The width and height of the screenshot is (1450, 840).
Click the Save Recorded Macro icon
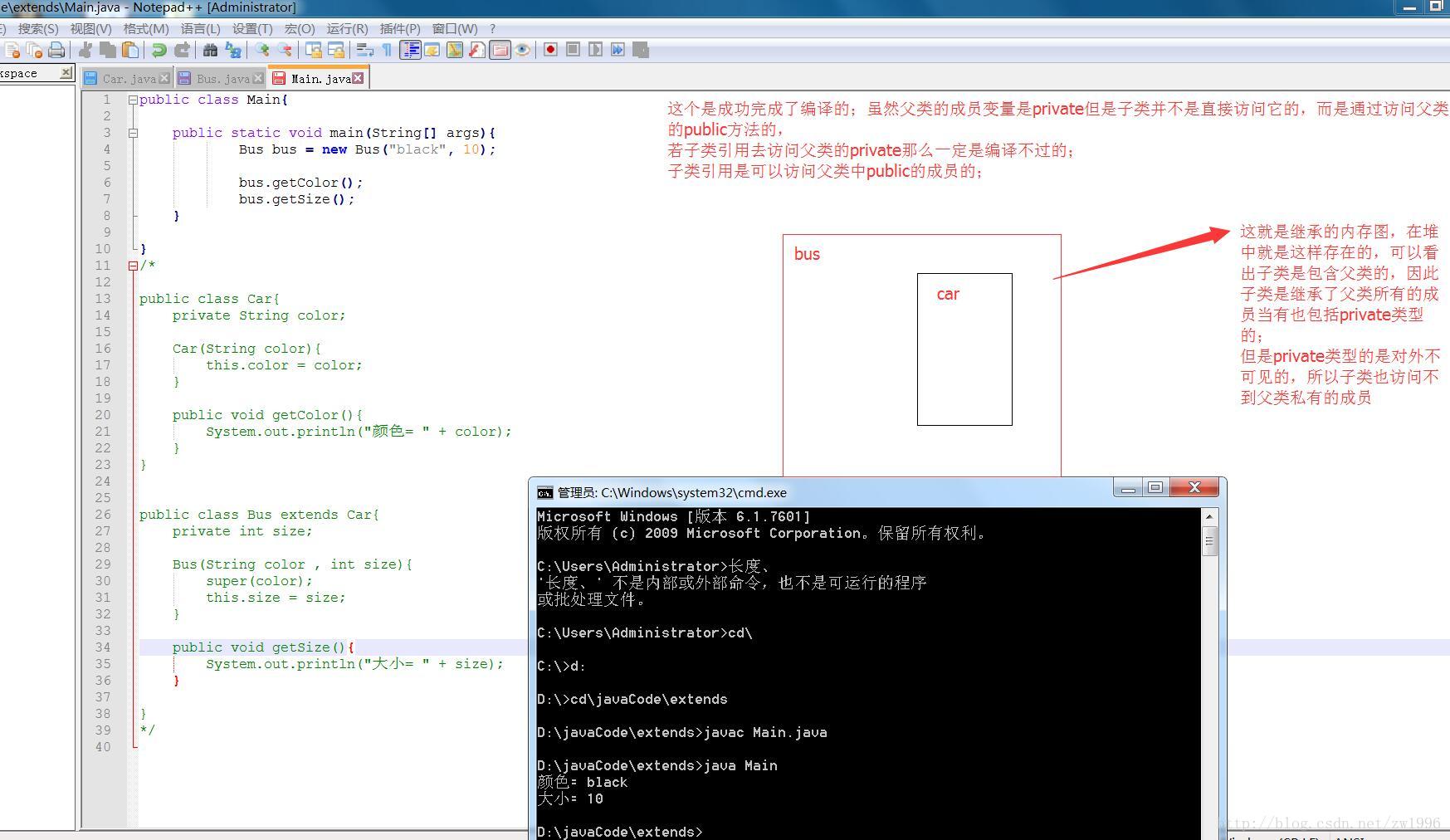pyautogui.click(x=641, y=50)
